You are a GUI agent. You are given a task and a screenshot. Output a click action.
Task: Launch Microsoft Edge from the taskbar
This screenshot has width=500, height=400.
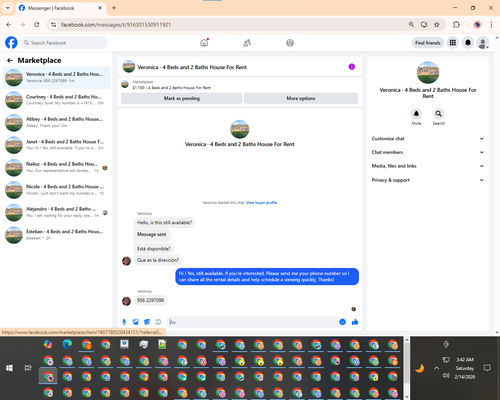coord(67,344)
